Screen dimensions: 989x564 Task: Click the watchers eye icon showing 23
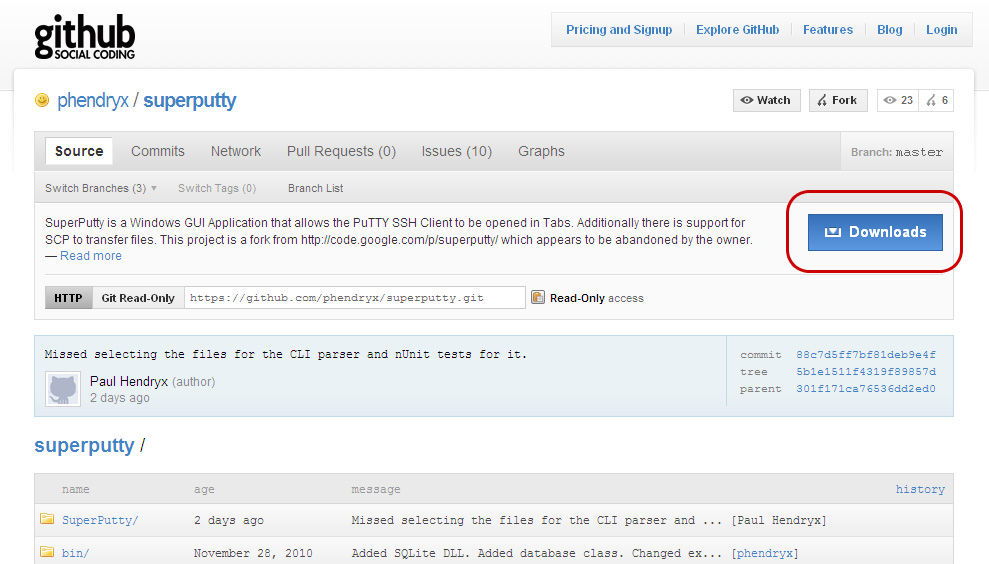point(890,100)
